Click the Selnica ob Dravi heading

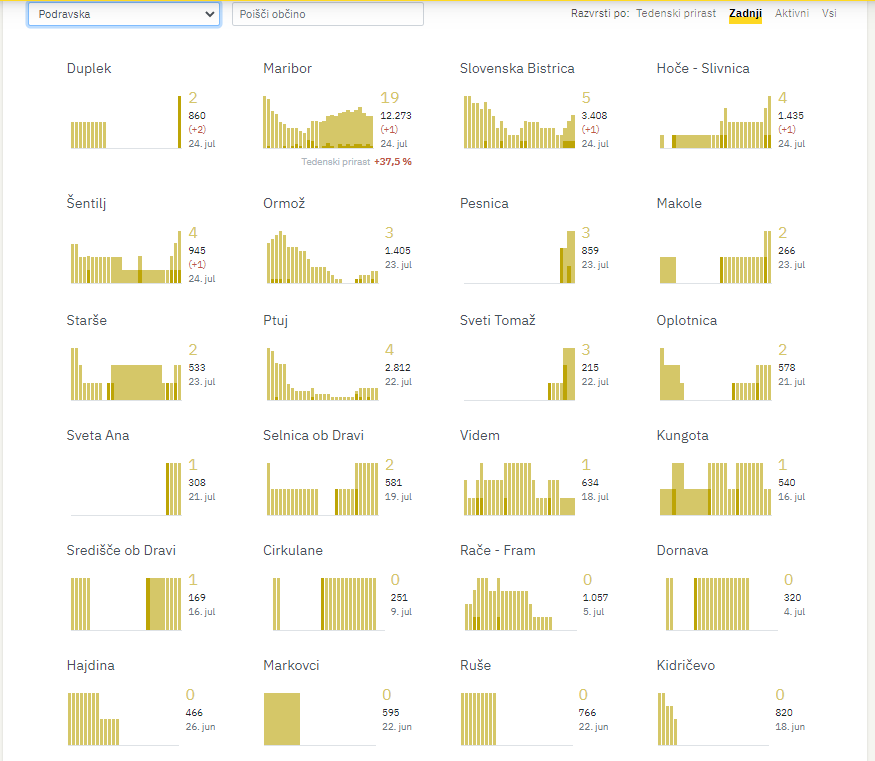click(313, 436)
